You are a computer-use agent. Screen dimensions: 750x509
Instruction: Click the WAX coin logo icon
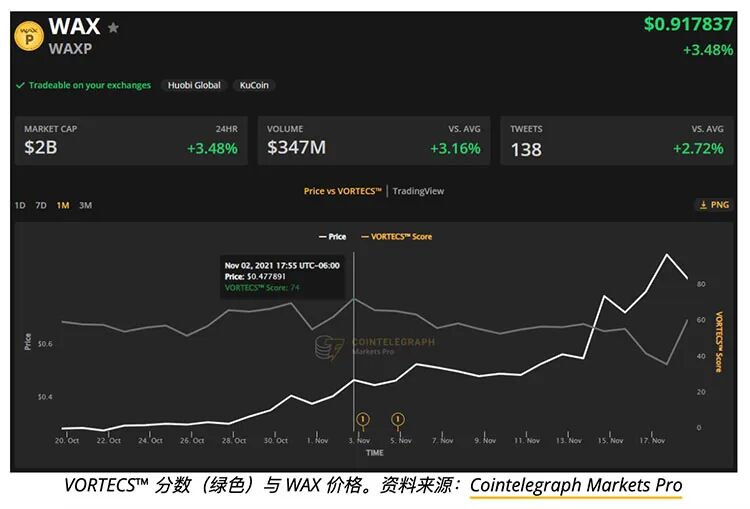[x=29, y=35]
